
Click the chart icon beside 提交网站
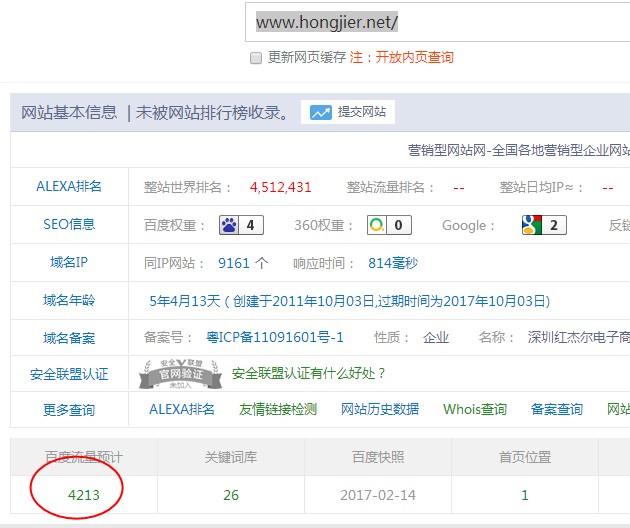coord(321,112)
